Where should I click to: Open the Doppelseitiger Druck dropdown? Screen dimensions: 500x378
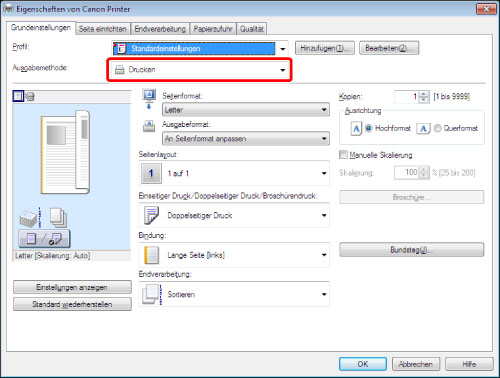[x=234, y=215]
